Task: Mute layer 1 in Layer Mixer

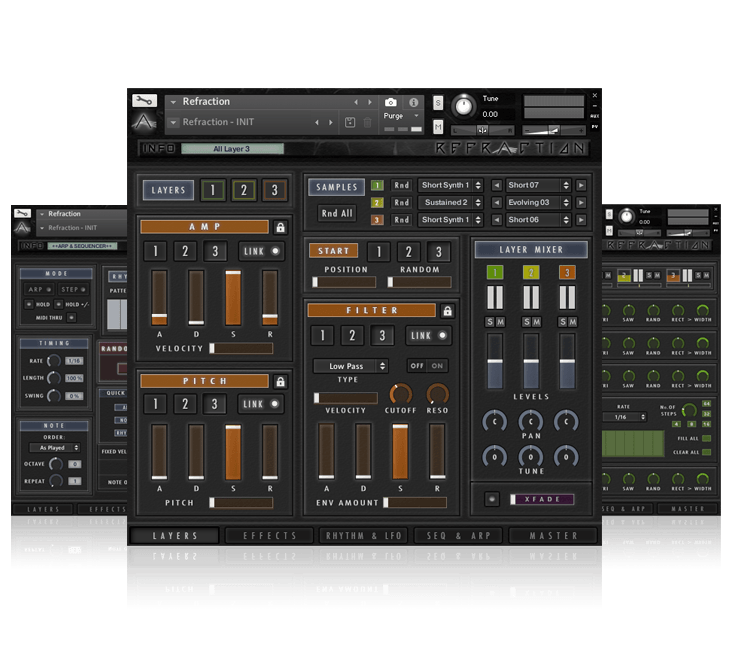Action: click(500, 322)
